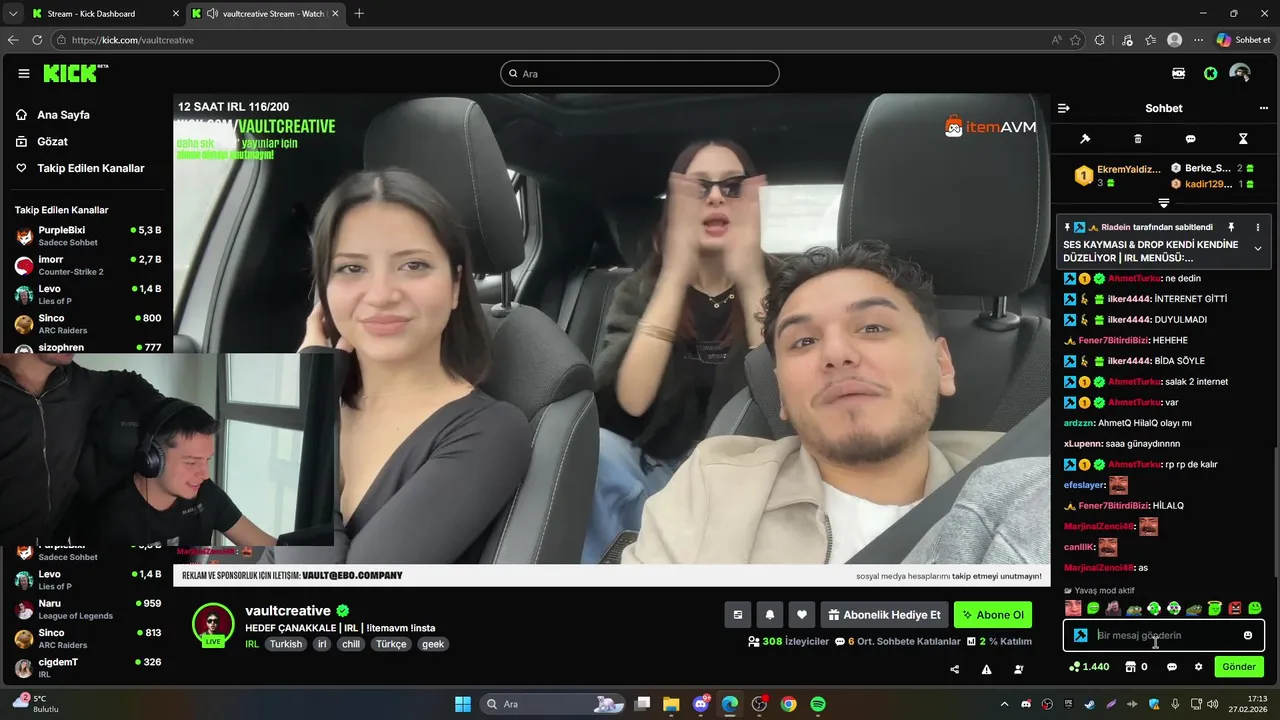1280x720 pixels.
Task: Reload the page
Action: pyautogui.click(x=37, y=40)
